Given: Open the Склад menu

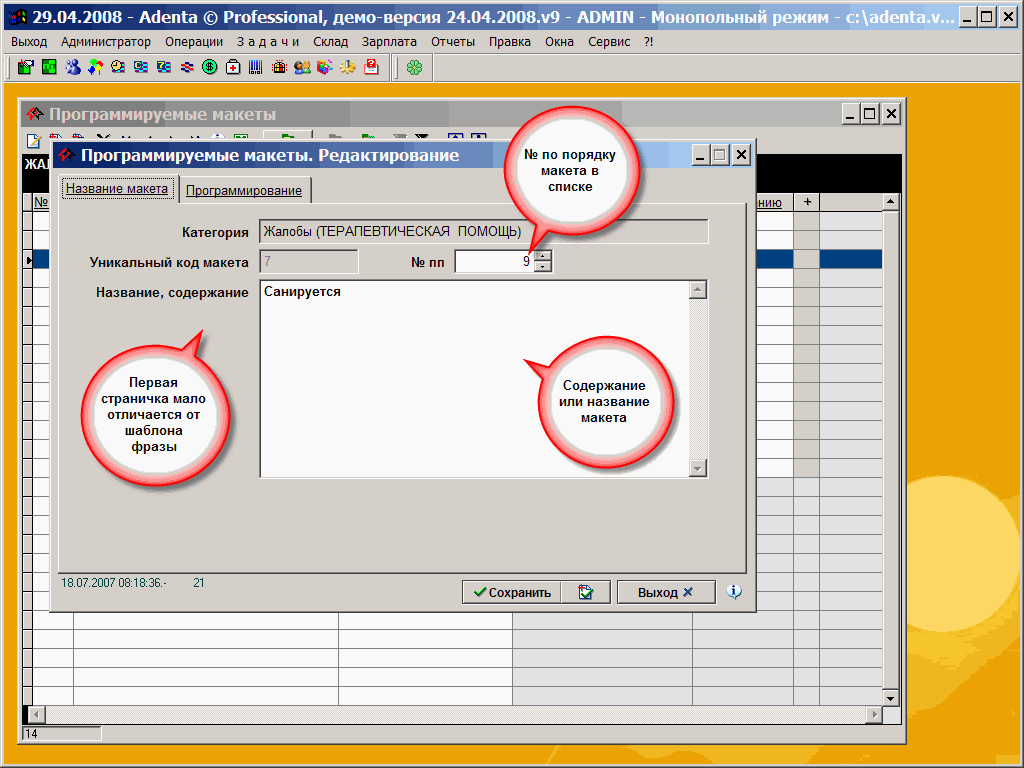Looking at the screenshot, I should click(330, 42).
